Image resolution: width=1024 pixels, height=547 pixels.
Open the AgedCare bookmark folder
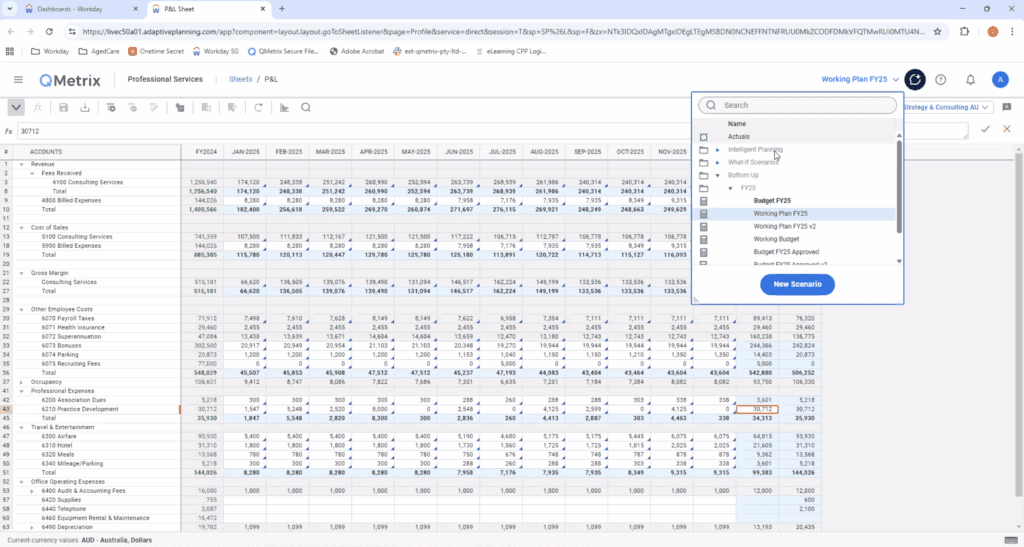pyautogui.click(x=99, y=51)
